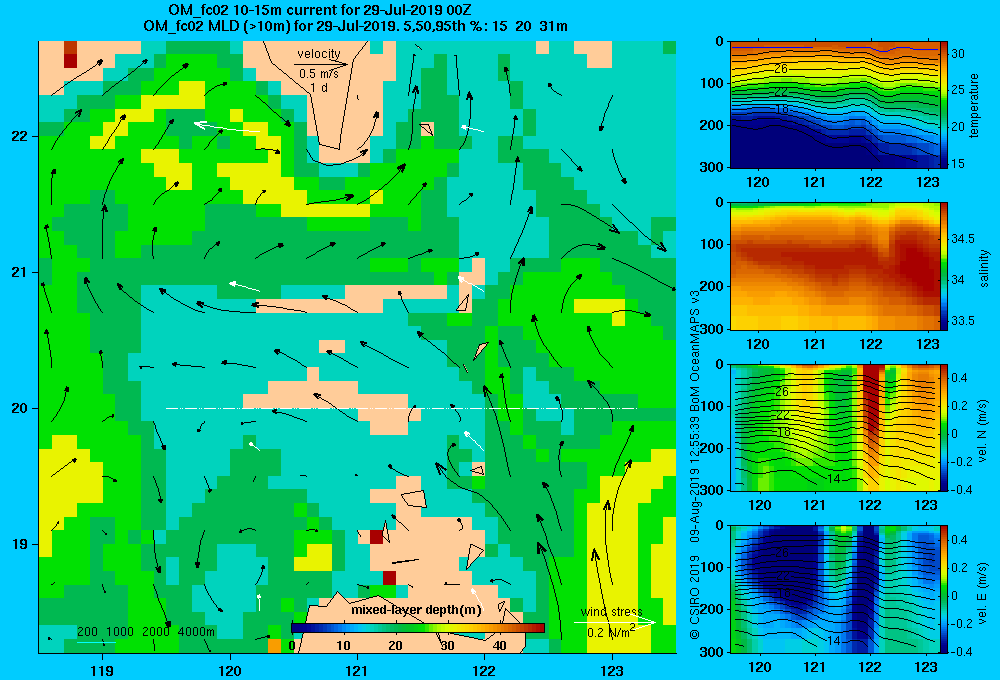1000x680 pixels.
Task: Click the temperature section plot
Action: coord(834,105)
